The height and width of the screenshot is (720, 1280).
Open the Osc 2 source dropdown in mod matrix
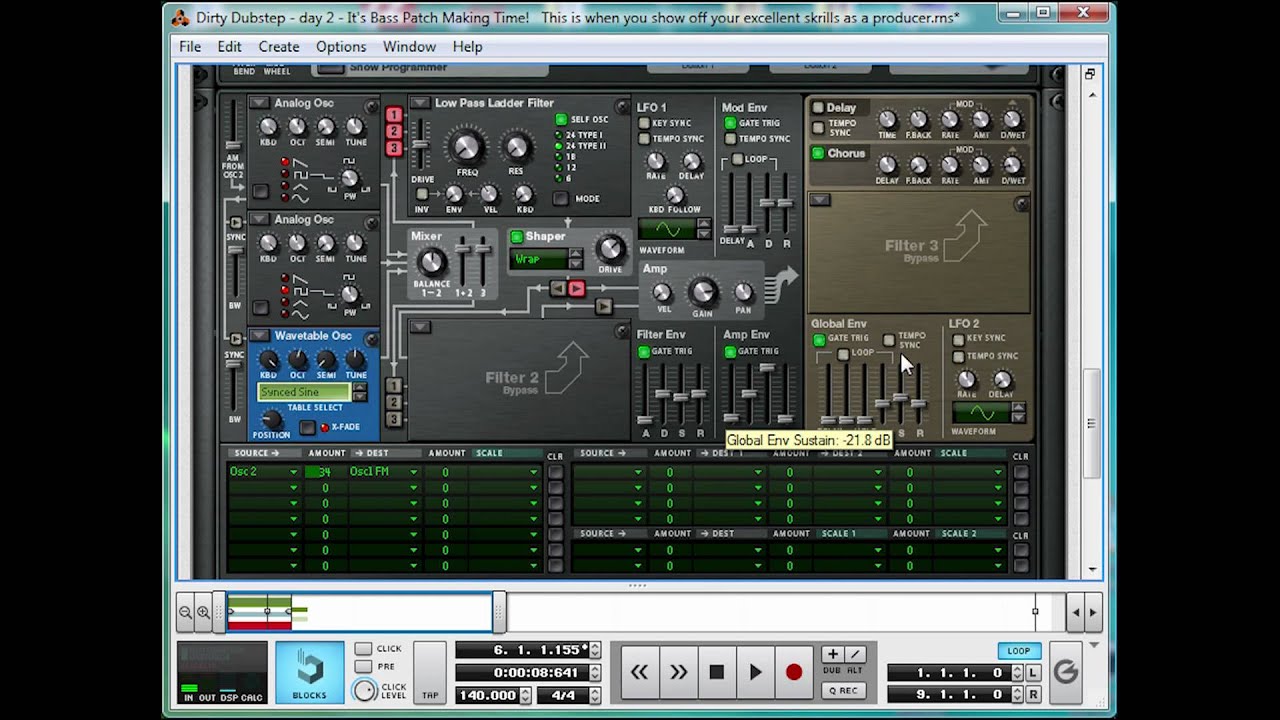point(264,472)
